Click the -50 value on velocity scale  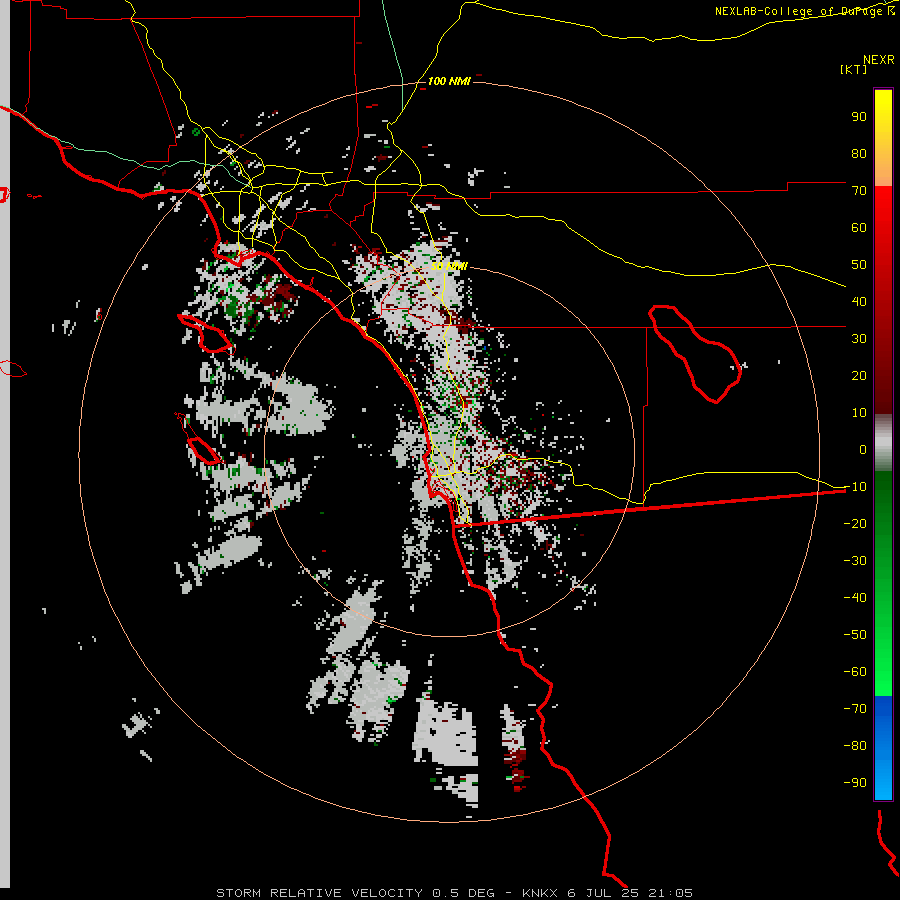(855, 635)
